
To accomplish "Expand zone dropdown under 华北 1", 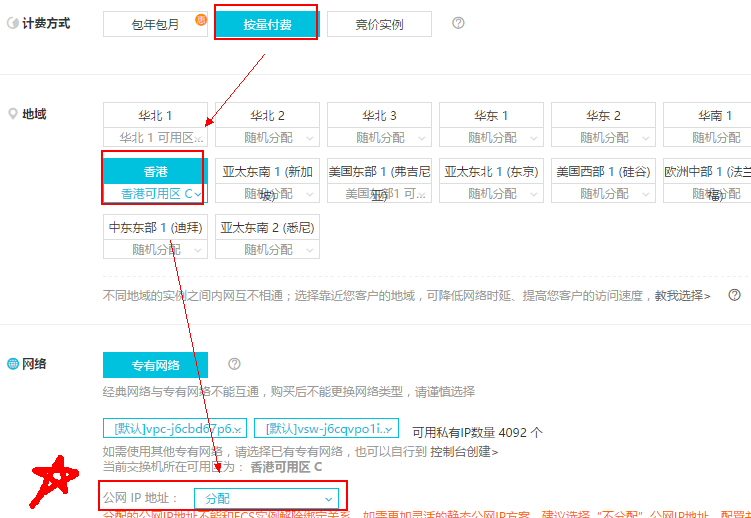I will (x=155, y=137).
